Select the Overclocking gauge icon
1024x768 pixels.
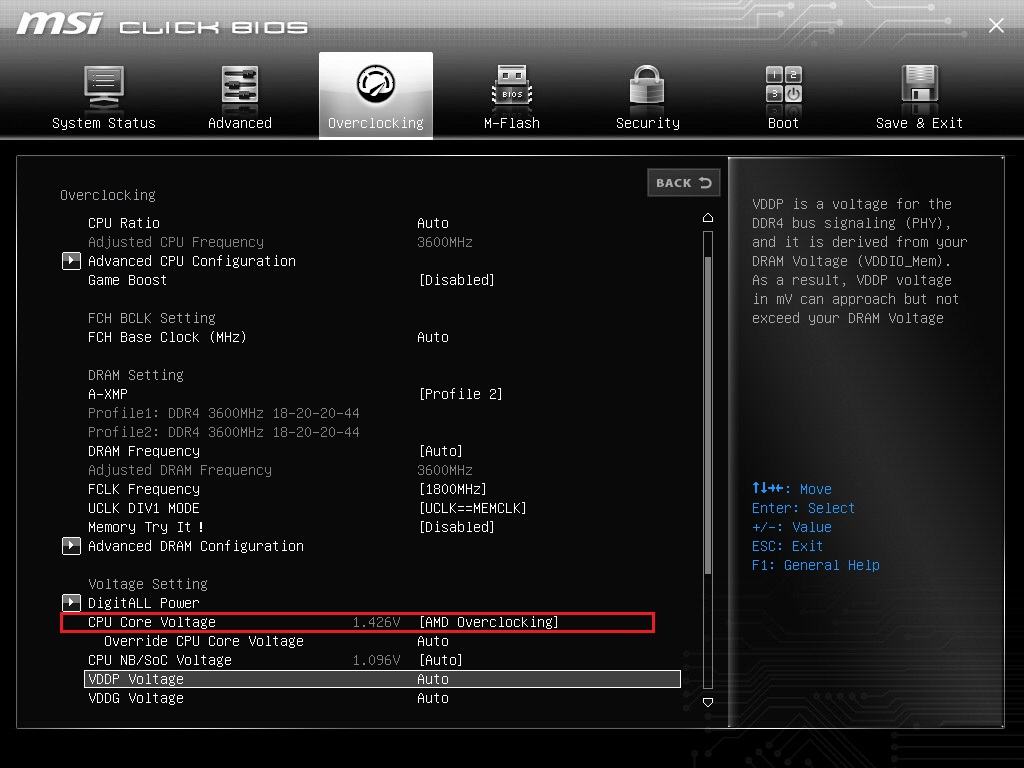pyautogui.click(x=376, y=84)
